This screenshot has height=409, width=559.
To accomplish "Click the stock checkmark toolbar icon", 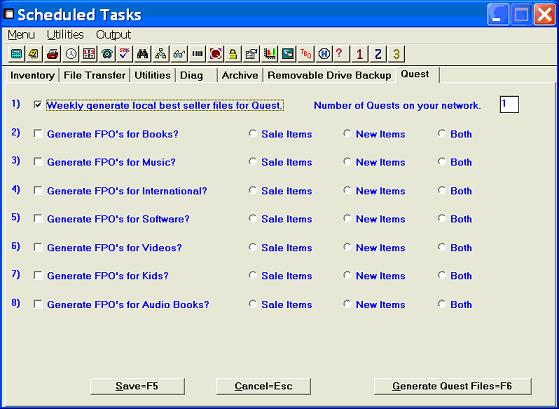I will (125, 54).
